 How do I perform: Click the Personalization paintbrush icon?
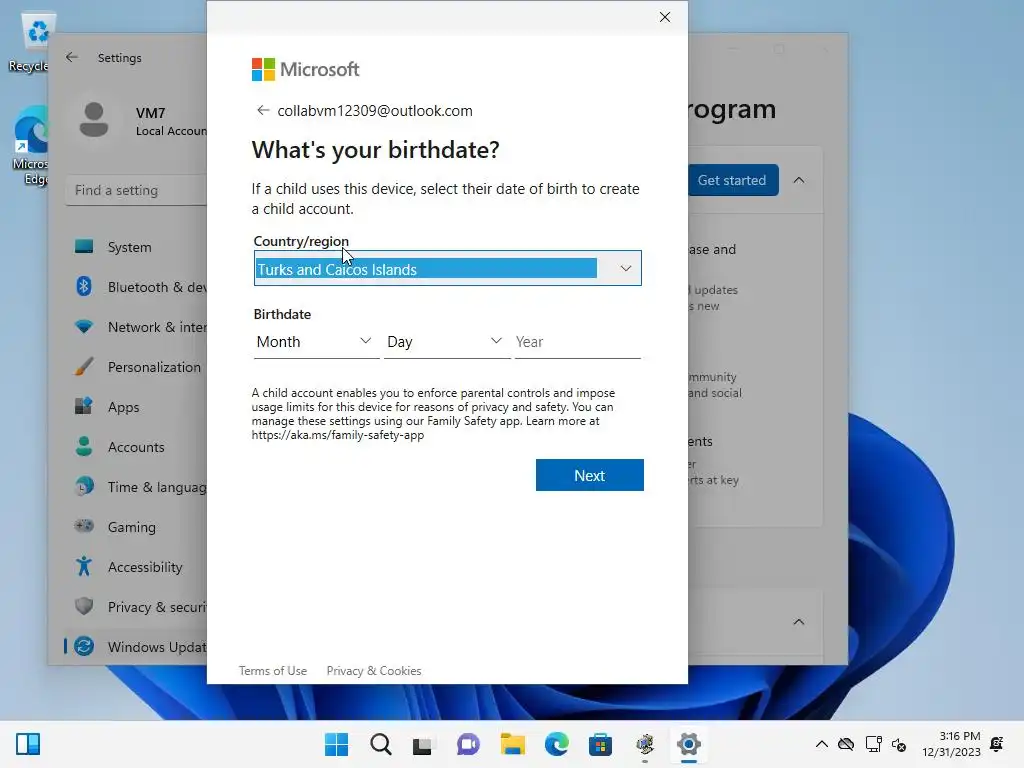coord(84,366)
